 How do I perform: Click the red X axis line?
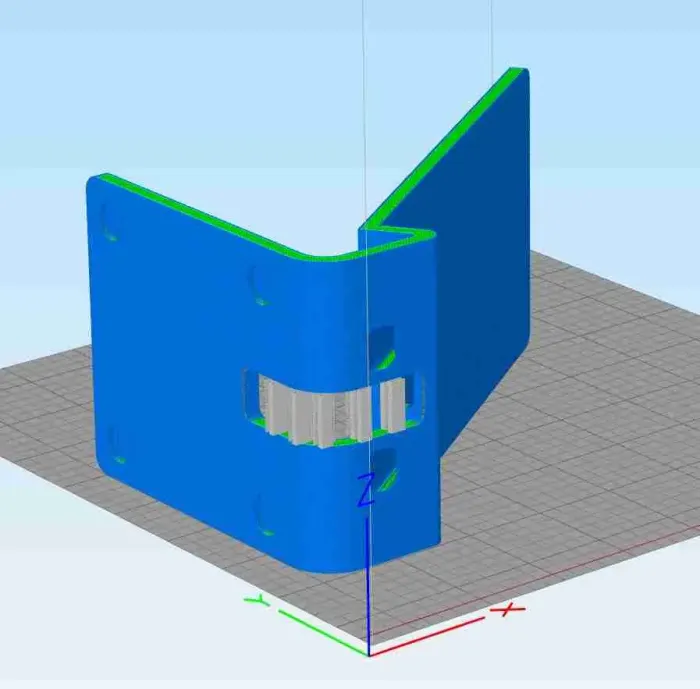[x=426, y=637]
